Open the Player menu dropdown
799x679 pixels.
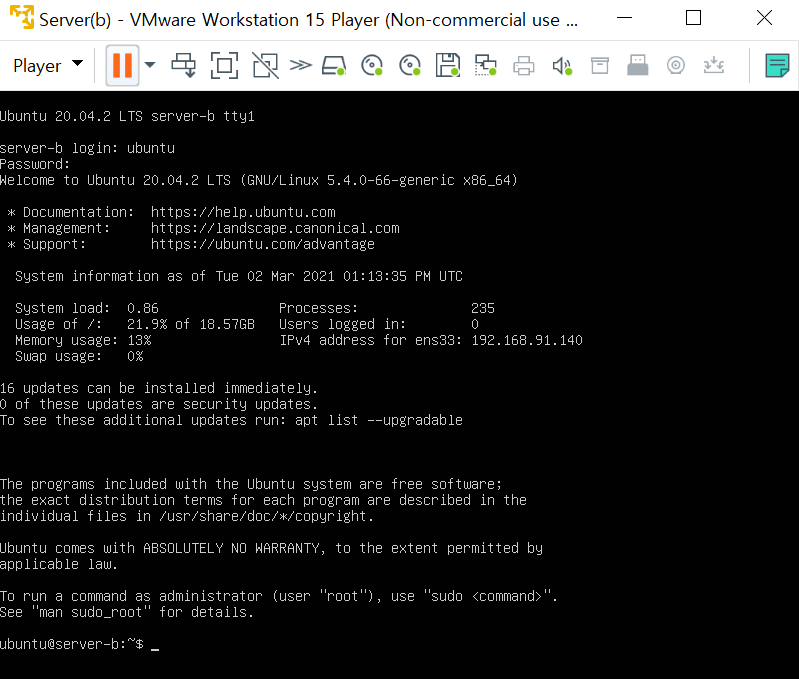click(x=47, y=65)
